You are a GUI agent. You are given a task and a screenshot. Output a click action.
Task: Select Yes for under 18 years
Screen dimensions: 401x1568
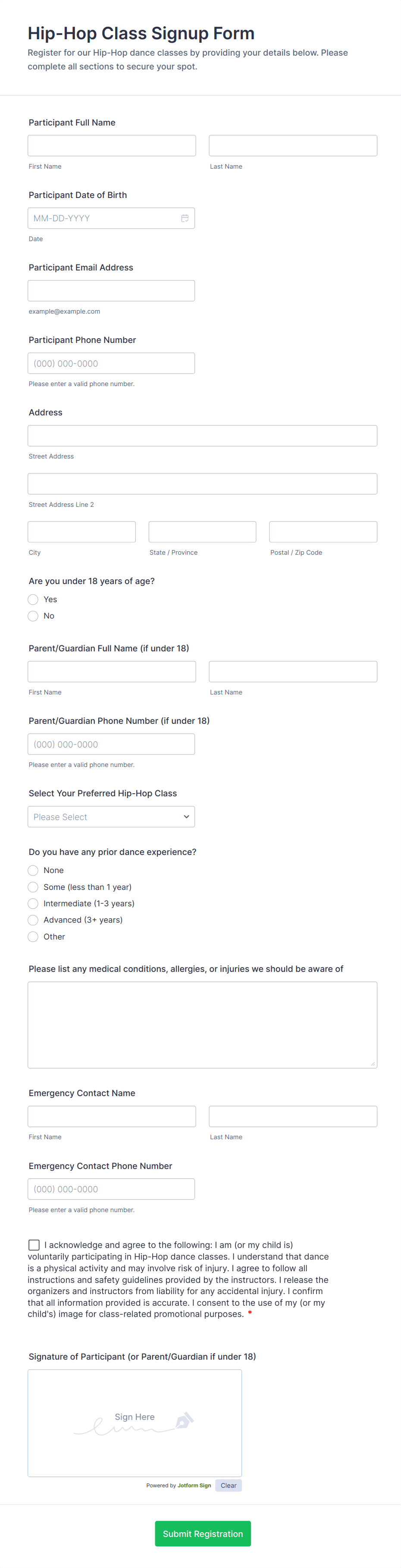tap(34, 600)
